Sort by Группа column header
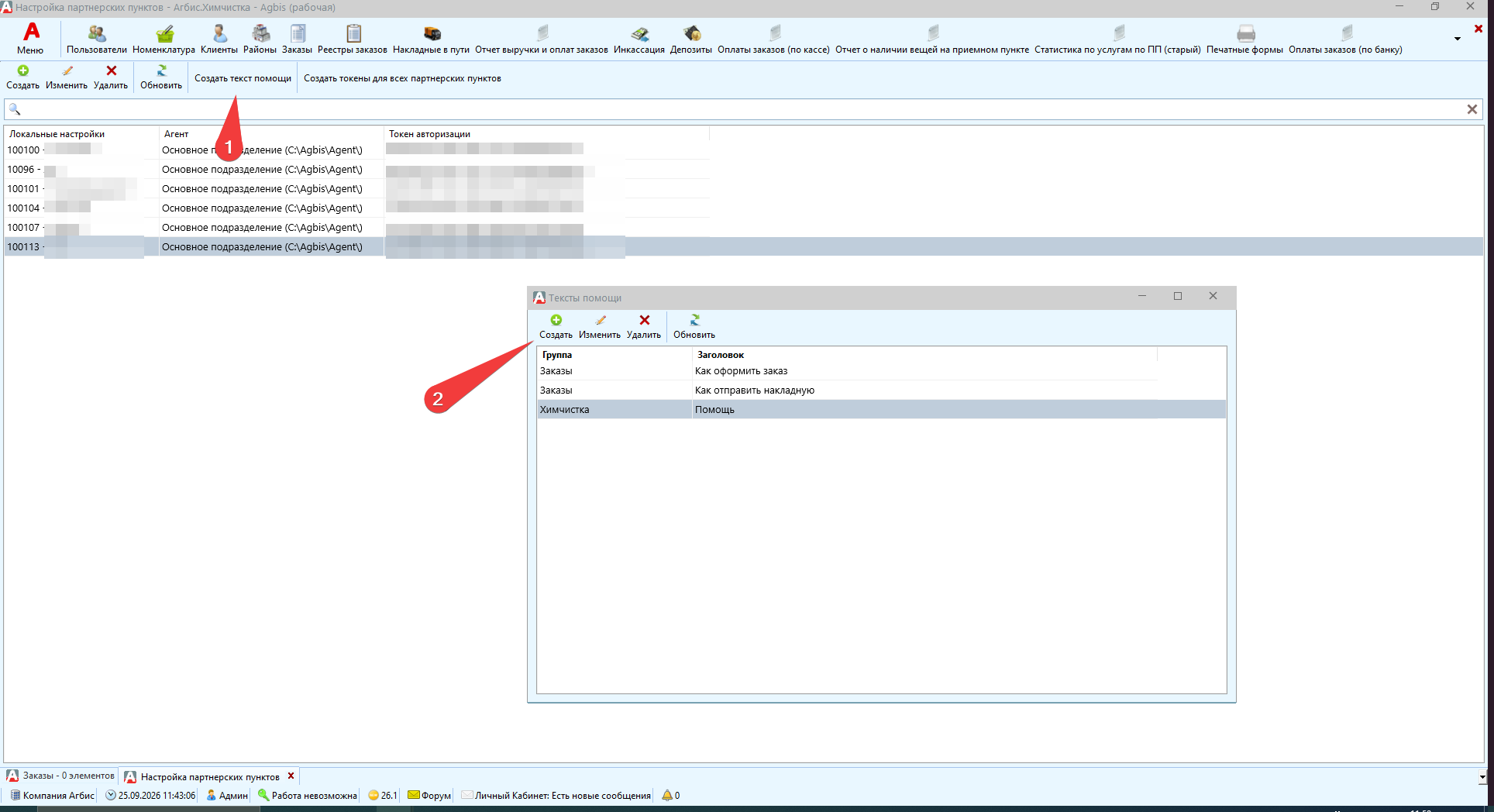The height and width of the screenshot is (812, 1494). 614,355
